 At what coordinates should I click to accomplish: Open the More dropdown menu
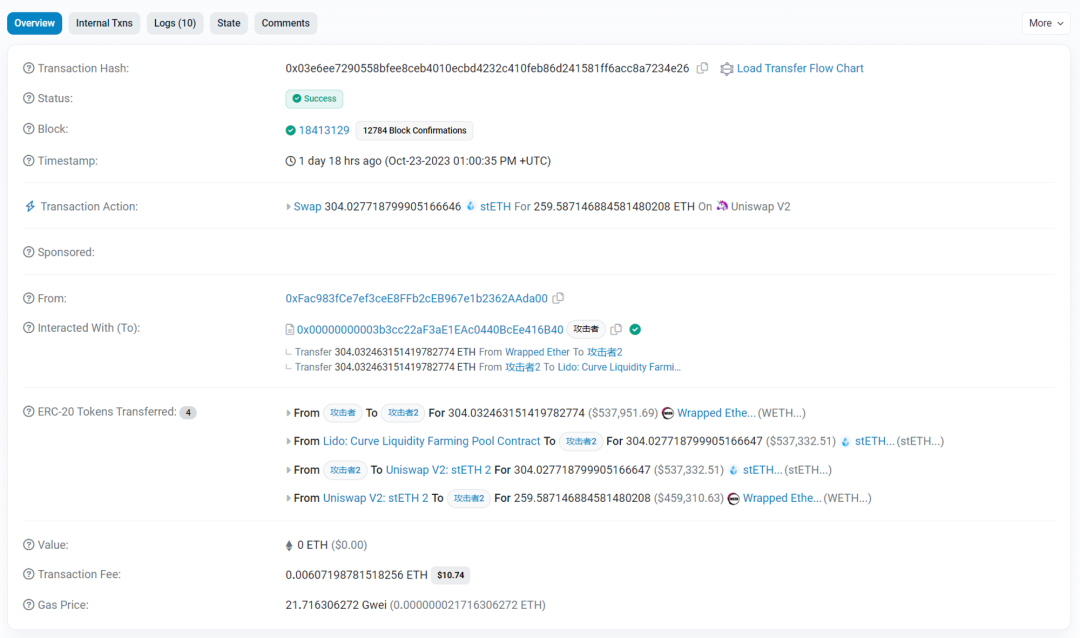point(1046,23)
